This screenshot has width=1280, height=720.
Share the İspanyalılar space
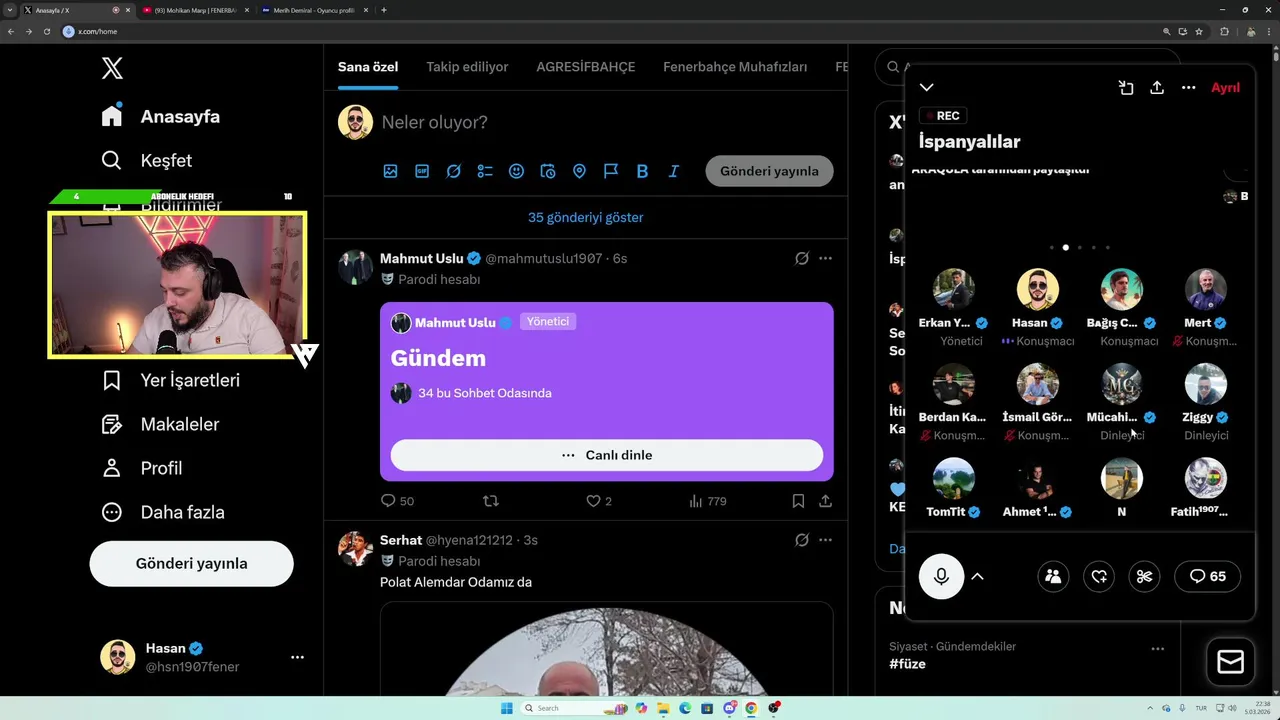pyautogui.click(x=1157, y=88)
